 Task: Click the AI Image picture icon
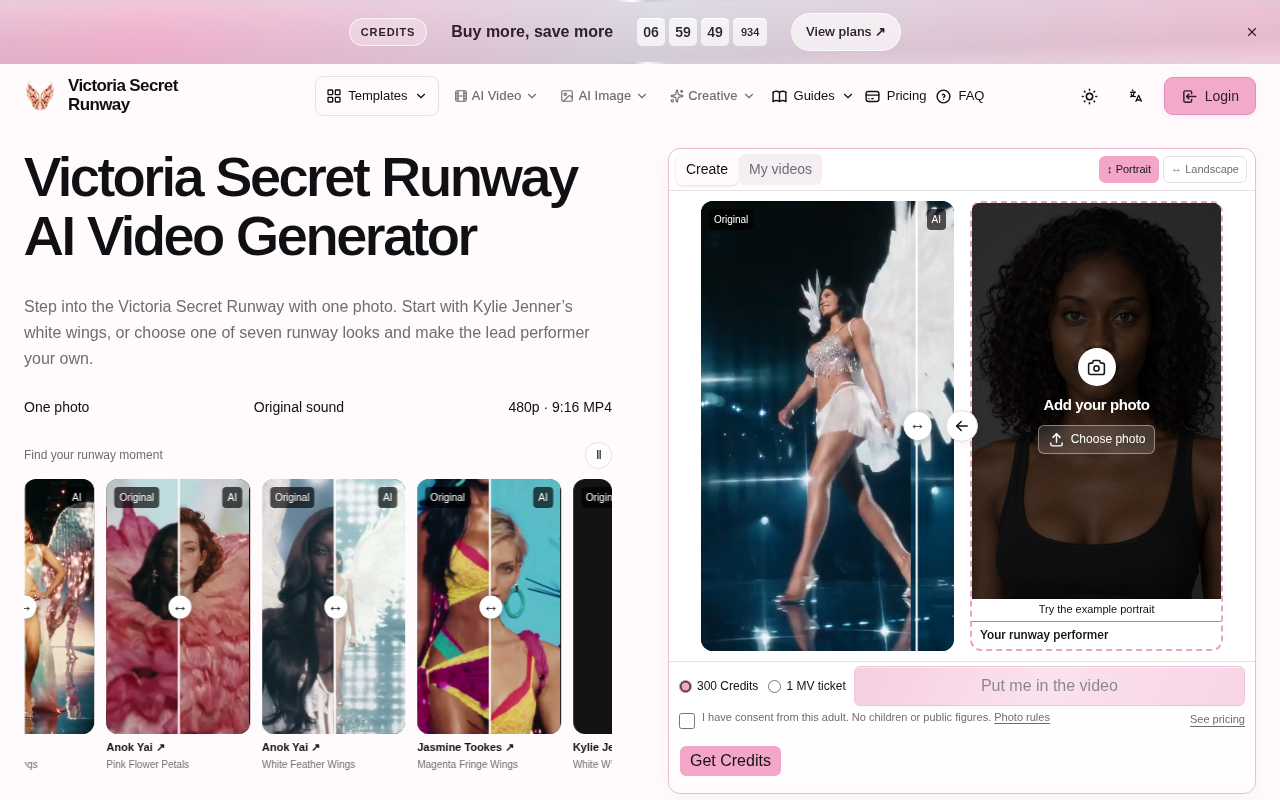tap(567, 96)
